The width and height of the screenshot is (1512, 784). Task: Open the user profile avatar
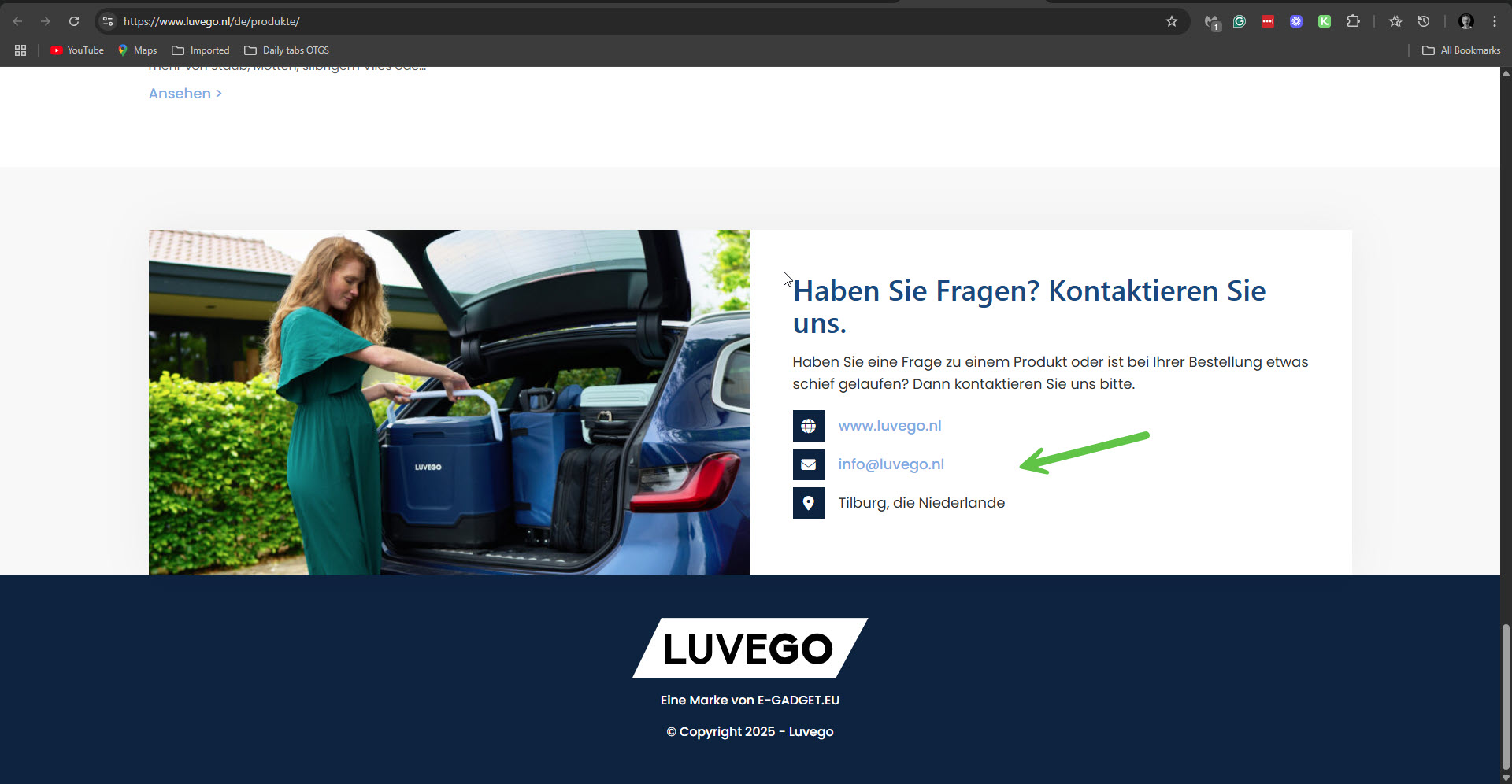click(x=1466, y=21)
